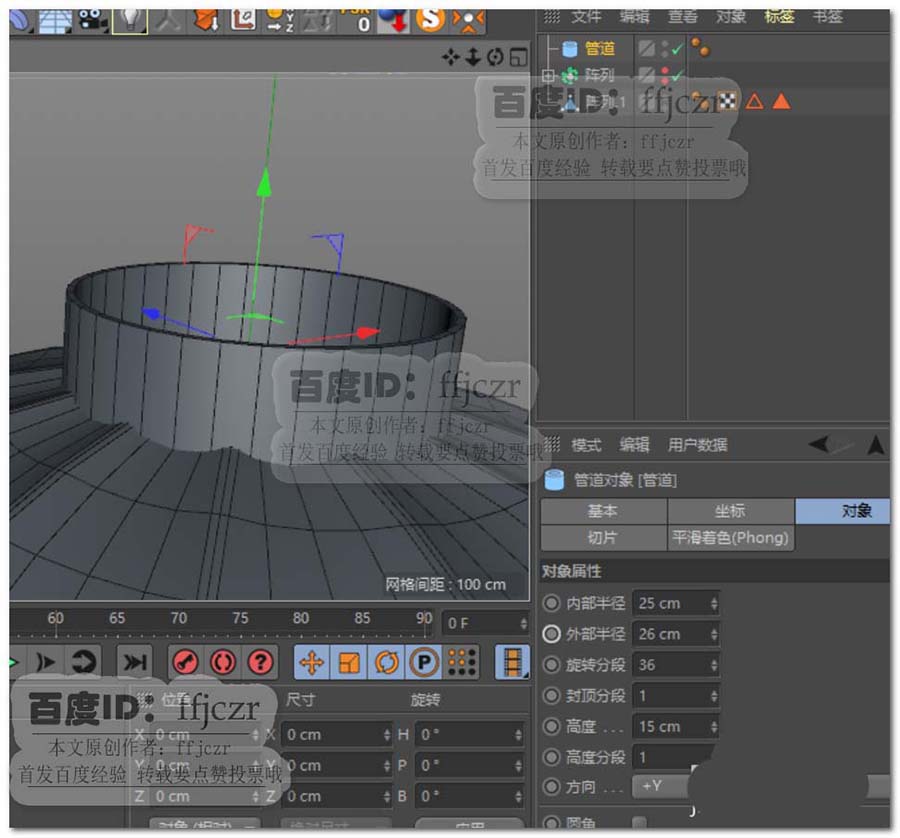900x838 pixels.
Task: Click the 外部半径 animation circle
Action: coord(551,634)
